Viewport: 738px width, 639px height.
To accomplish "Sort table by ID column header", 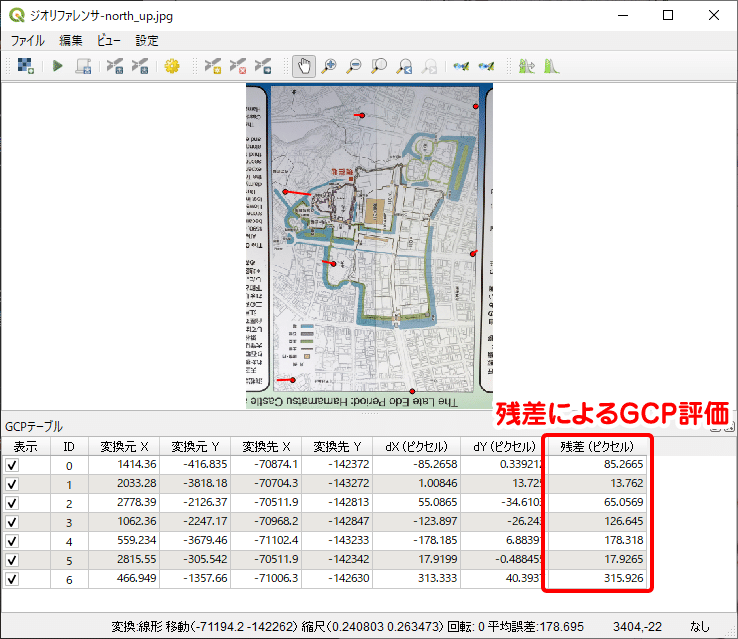I will (x=69, y=447).
